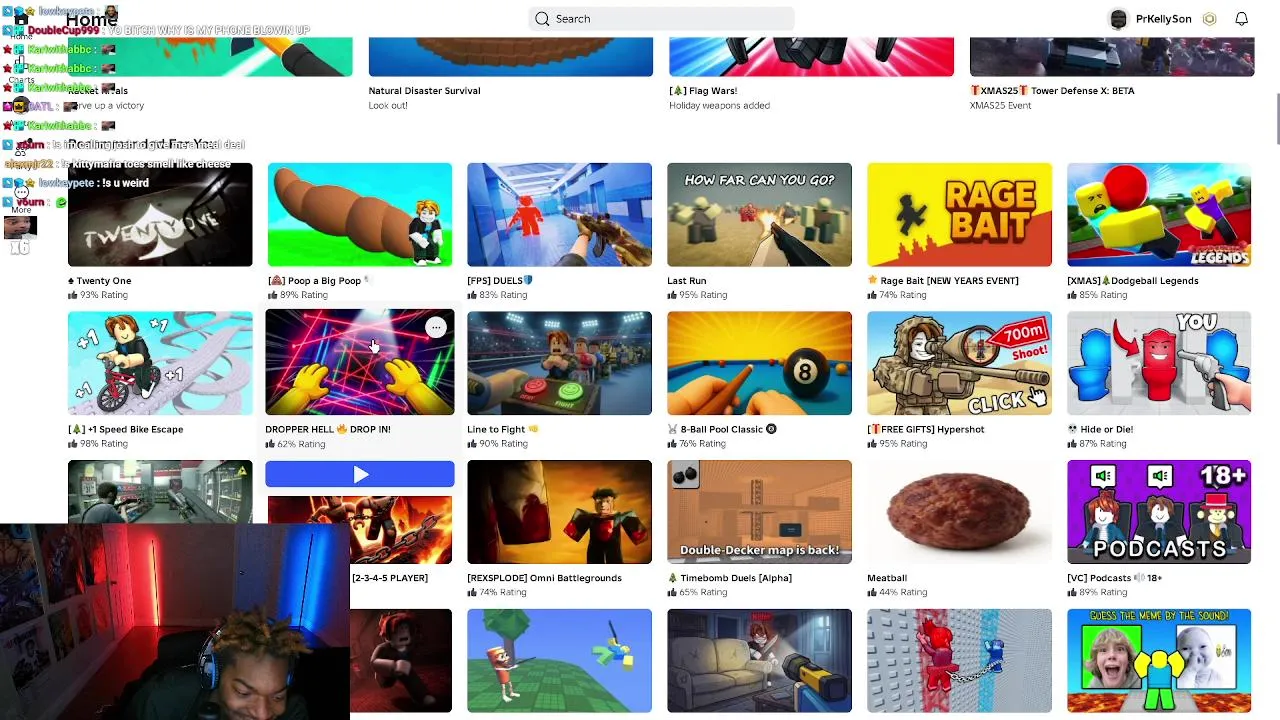Screen dimensions: 1280x720
Task: Open the Twenty One game thumbnail
Action: pos(160,215)
